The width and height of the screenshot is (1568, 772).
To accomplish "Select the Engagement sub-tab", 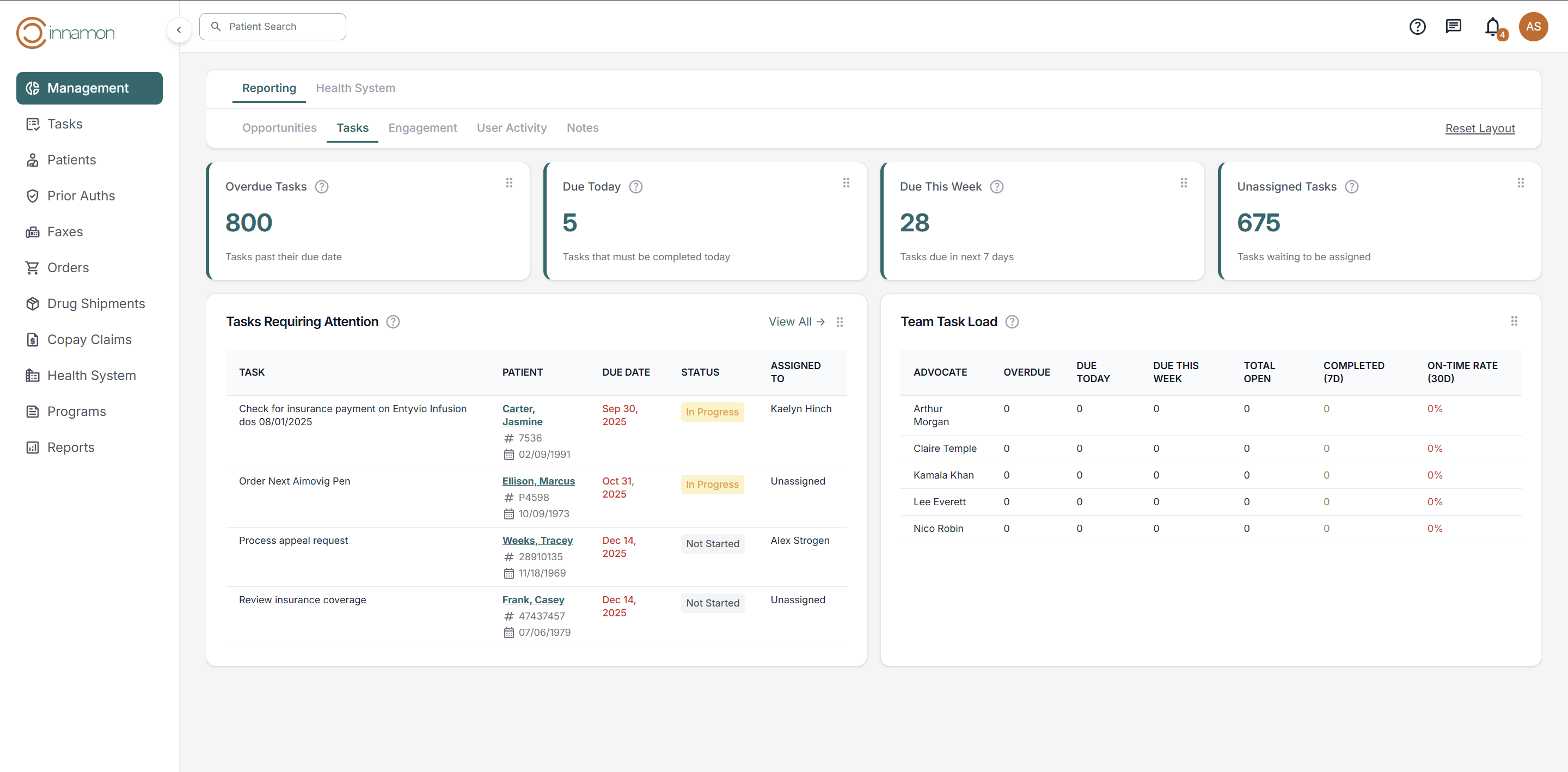I will tap(422, 128).
